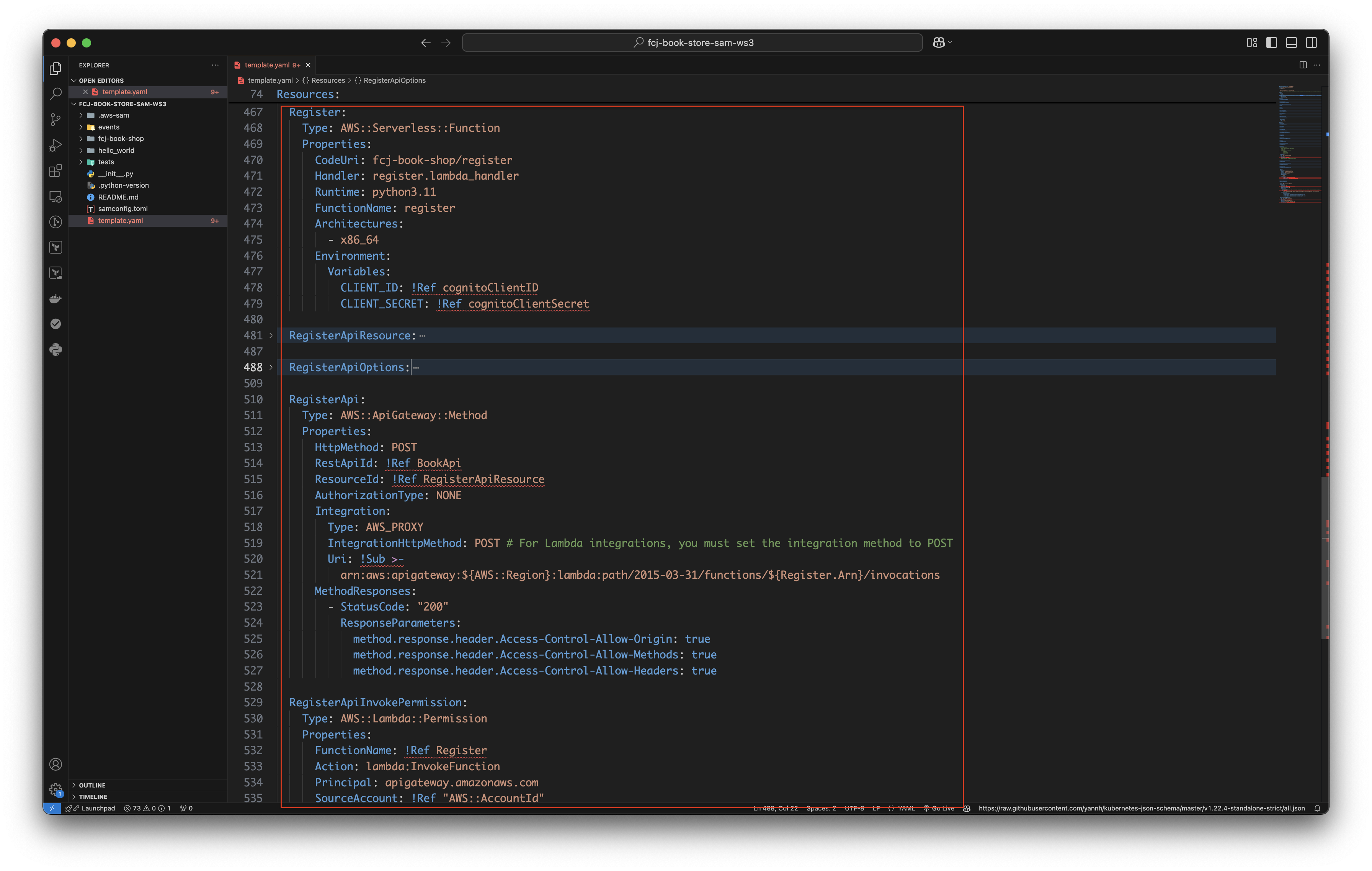Open the Docker view in activity bar
Viewport: 1372px width, 871px height.
pos(55,299)
